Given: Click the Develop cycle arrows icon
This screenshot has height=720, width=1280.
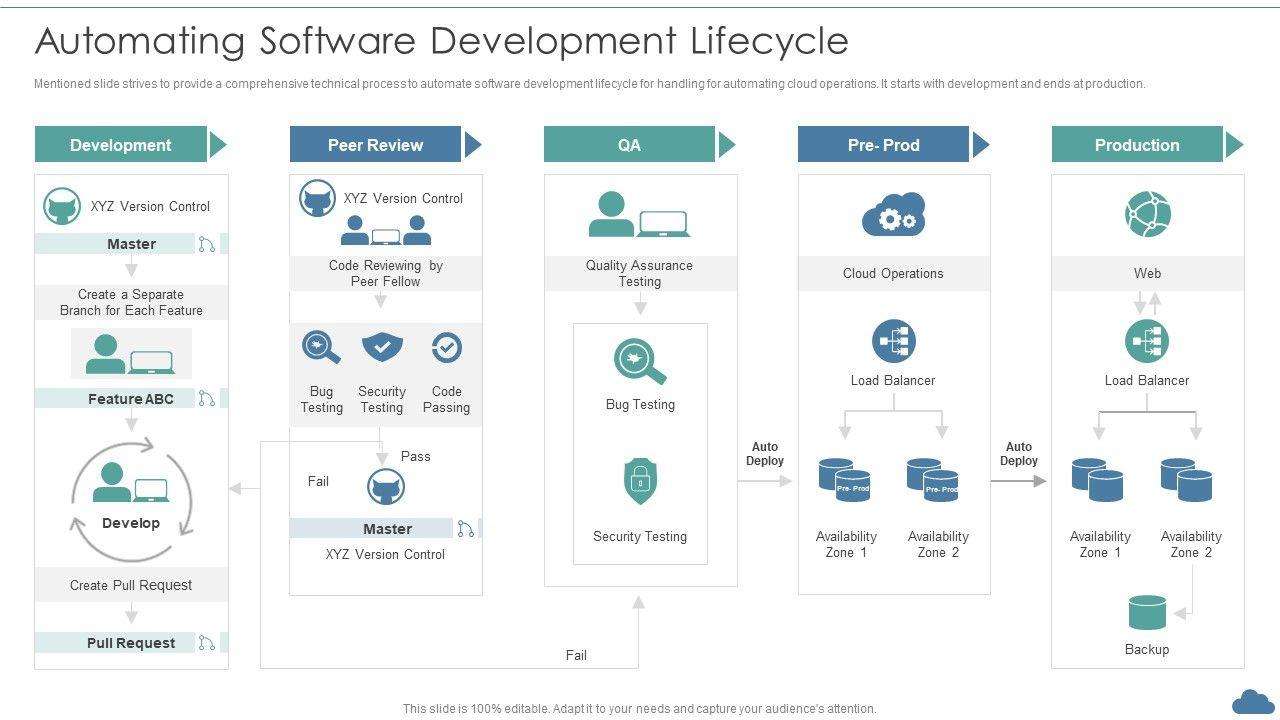Looking at the screenshot, I should coord(131,498).
